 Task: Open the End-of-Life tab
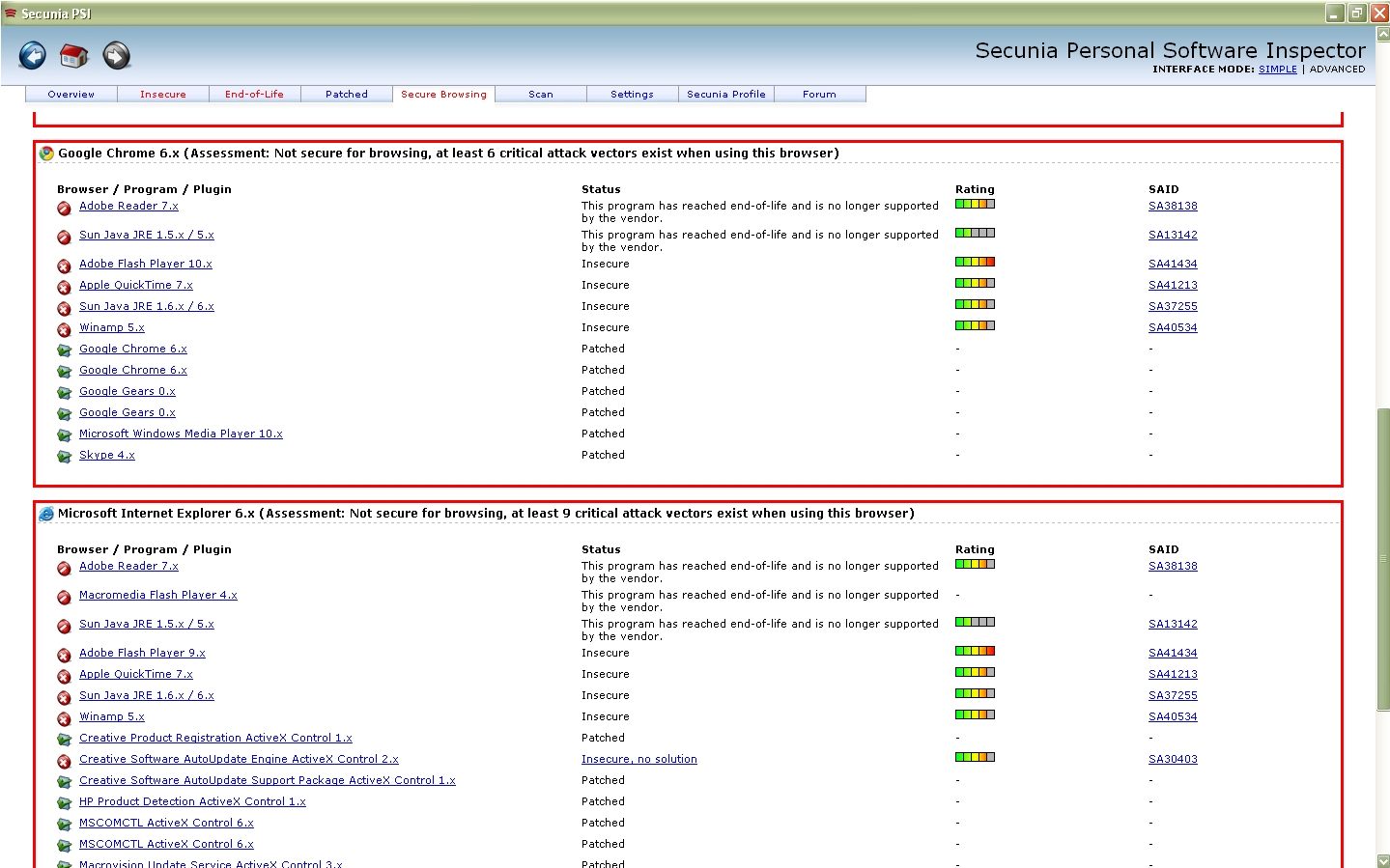click(254, 95)
